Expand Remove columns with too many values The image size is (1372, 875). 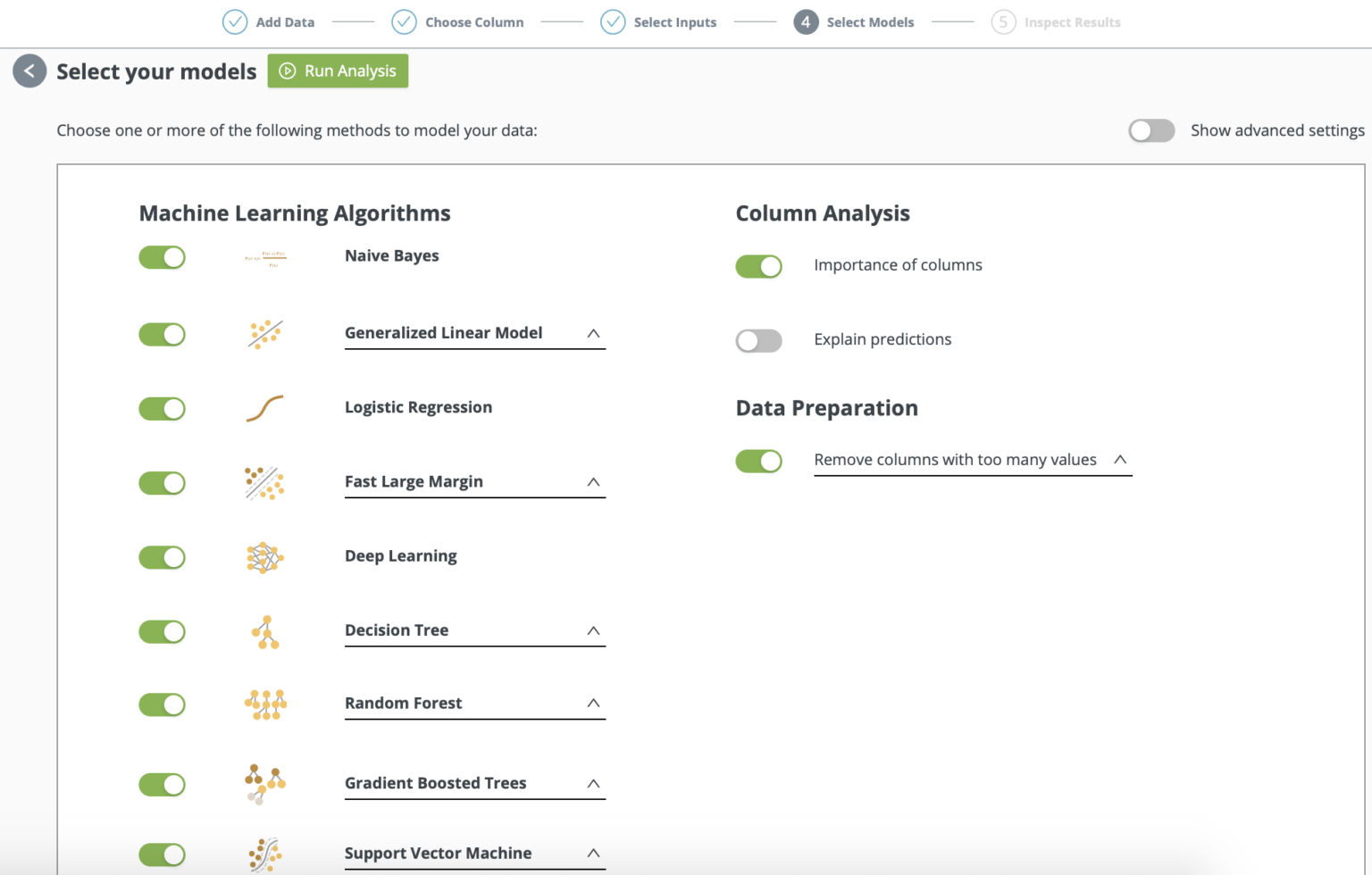pyautogui.click(x=1120, y=460)
